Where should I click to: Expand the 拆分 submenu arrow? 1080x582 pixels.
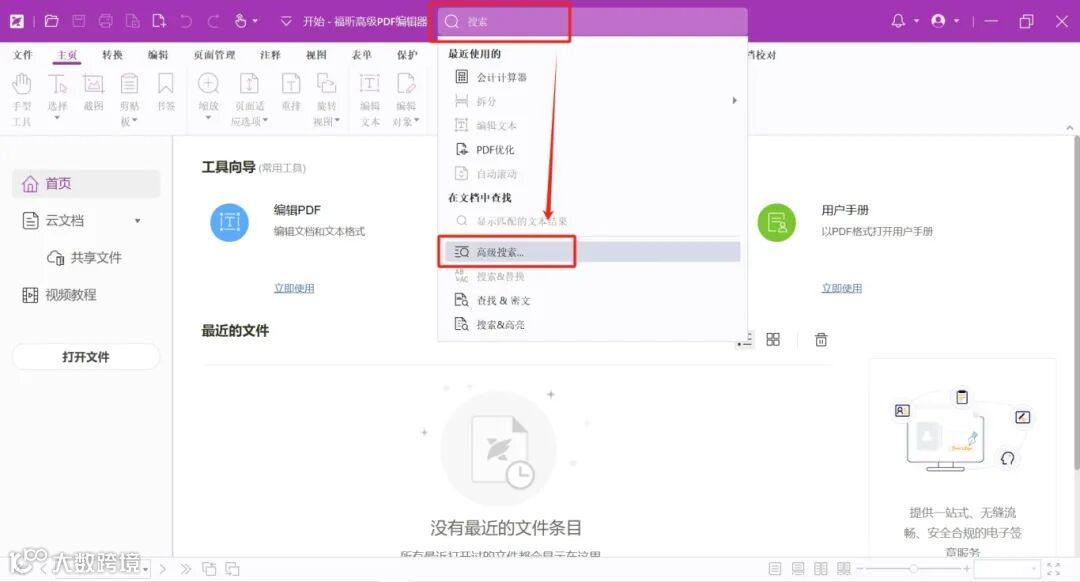pos(734,101)
